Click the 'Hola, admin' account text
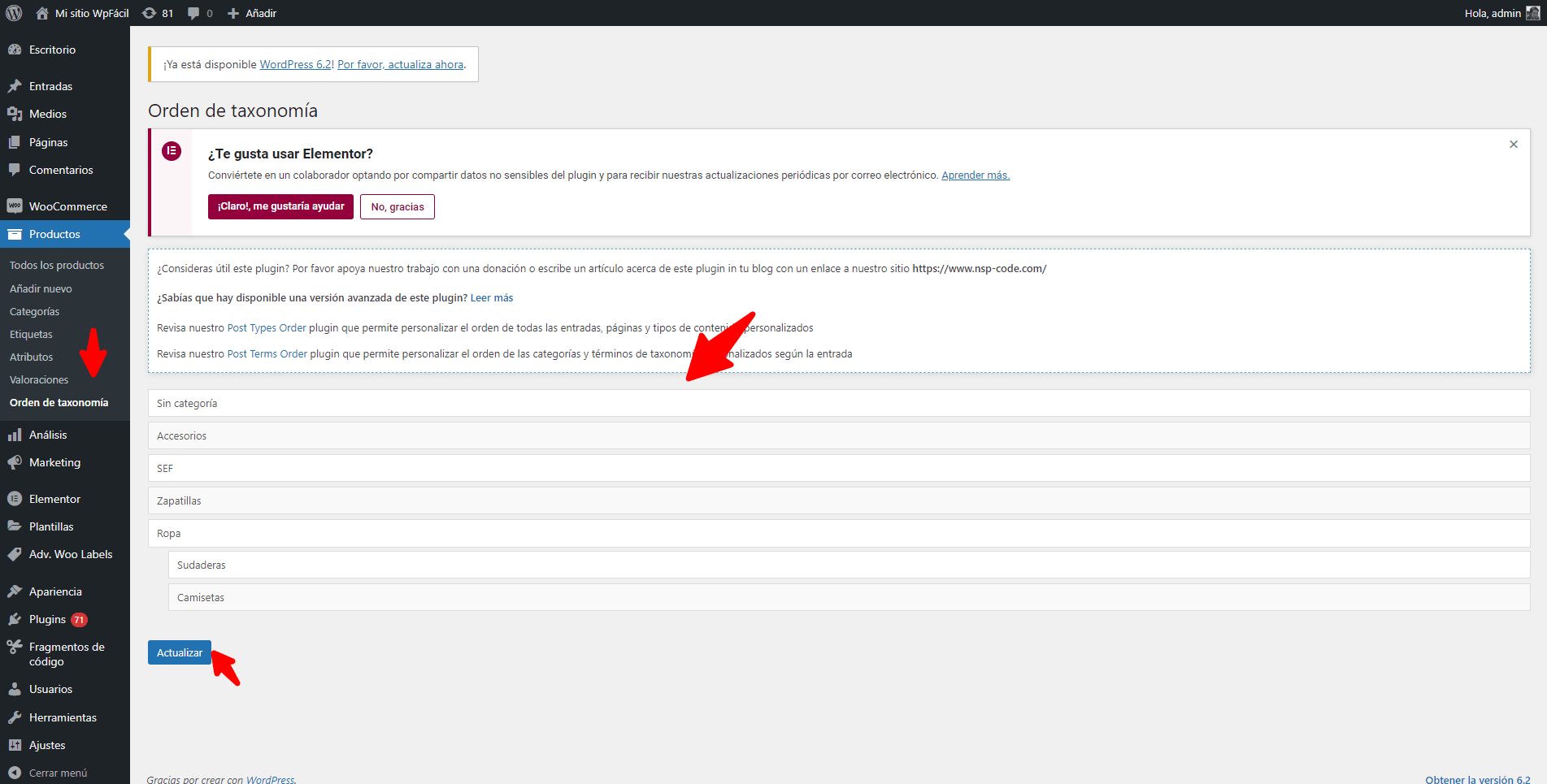This screenshot has height=784, width=1547. point(1493,13)
